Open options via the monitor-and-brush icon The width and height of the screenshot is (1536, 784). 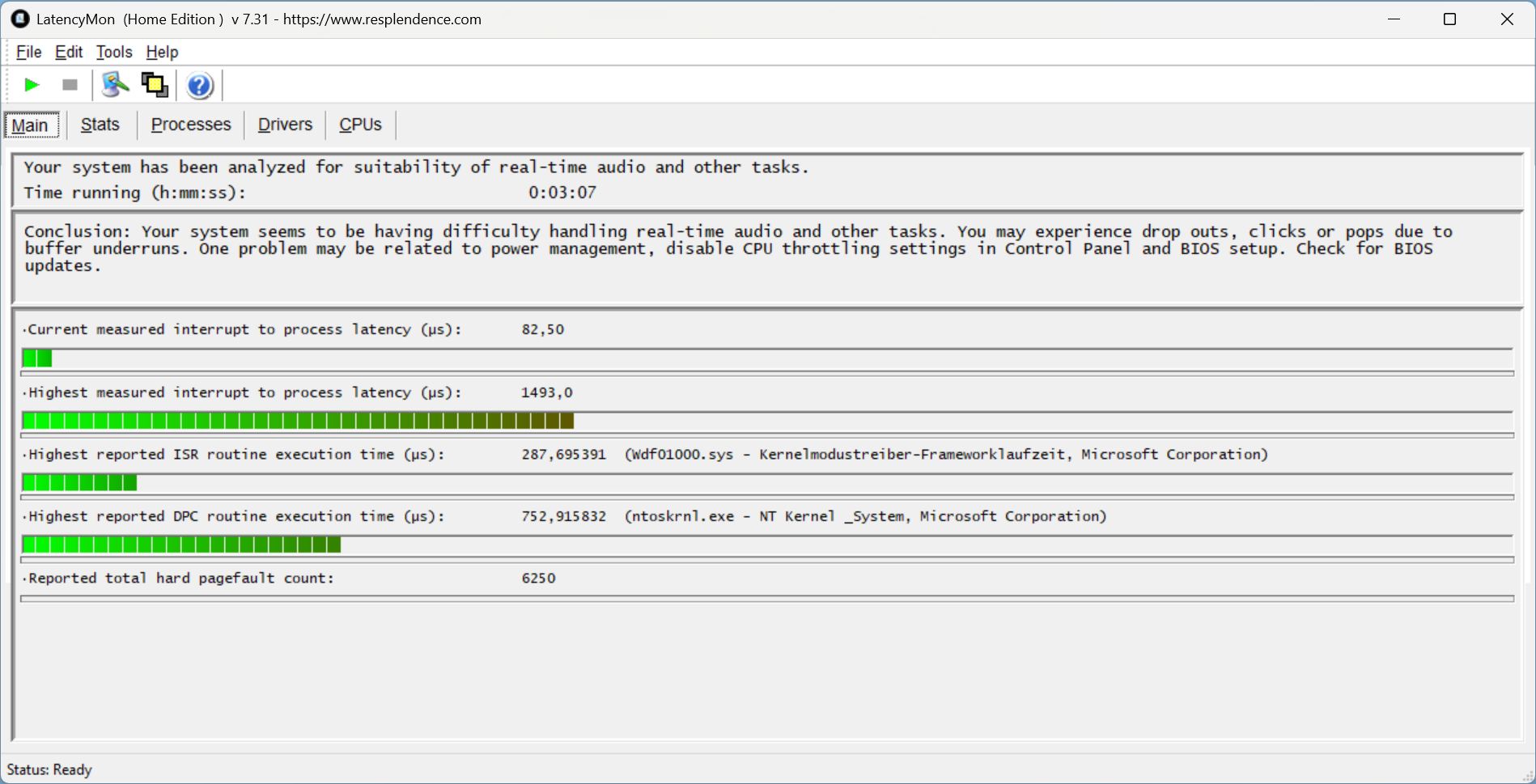coord(115,85)
